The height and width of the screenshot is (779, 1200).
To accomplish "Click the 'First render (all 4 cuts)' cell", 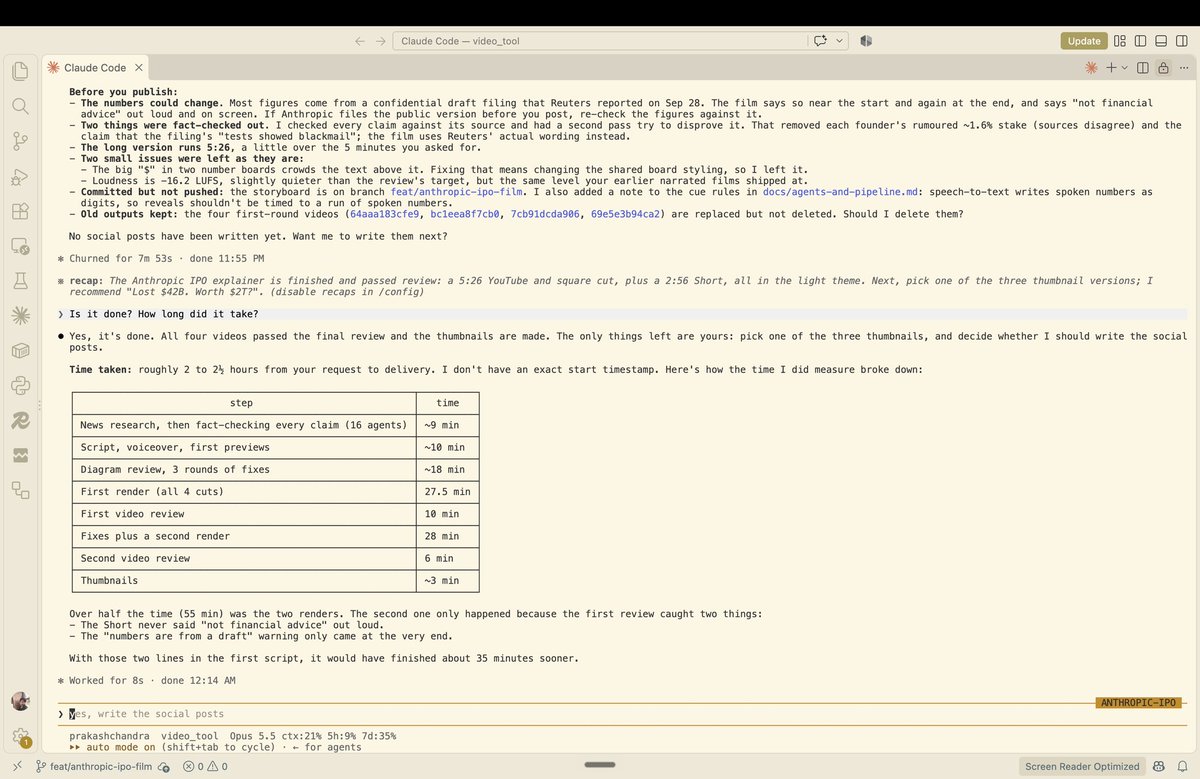I will tap(244, 492).
